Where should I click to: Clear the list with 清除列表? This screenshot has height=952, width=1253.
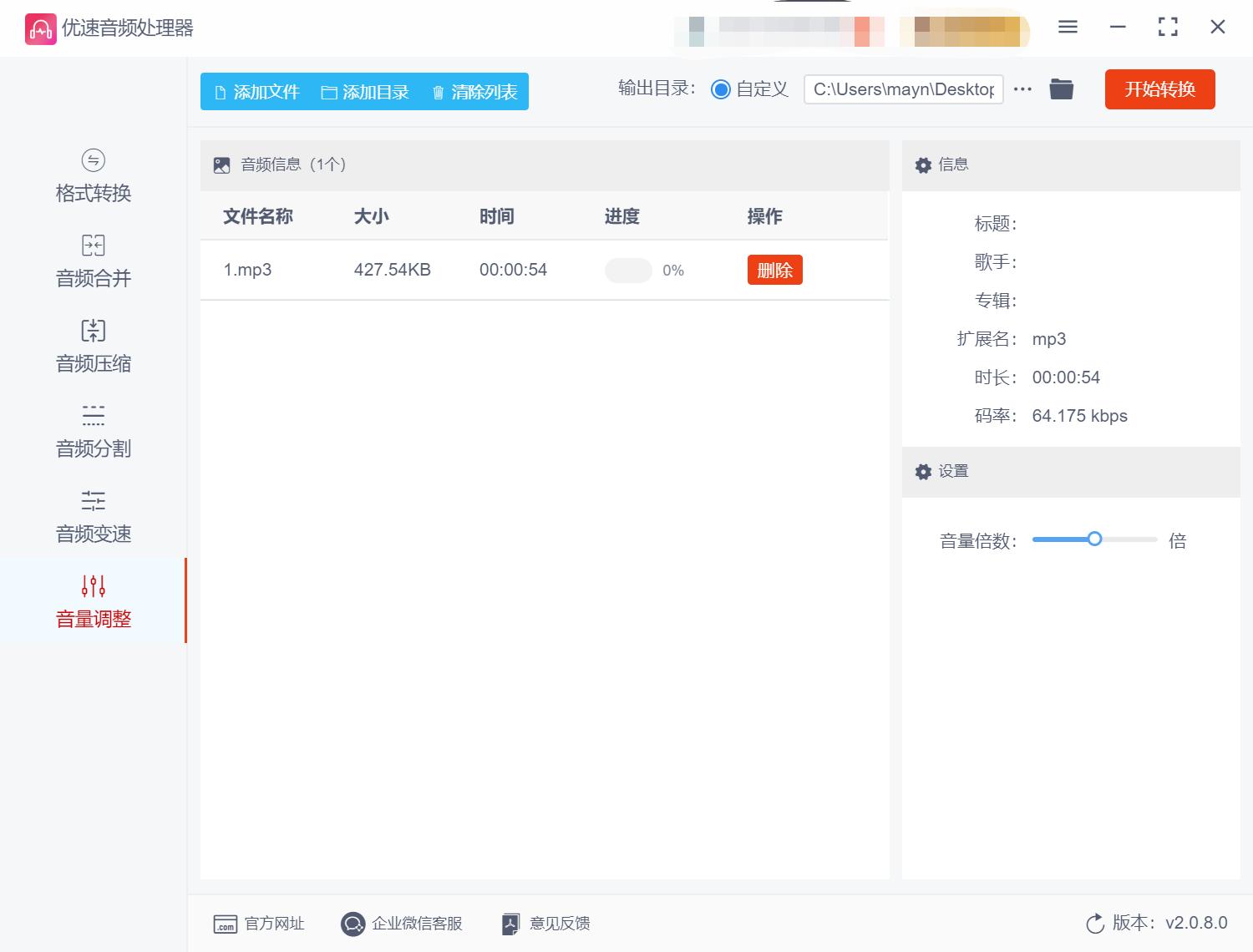click(473, 92)
